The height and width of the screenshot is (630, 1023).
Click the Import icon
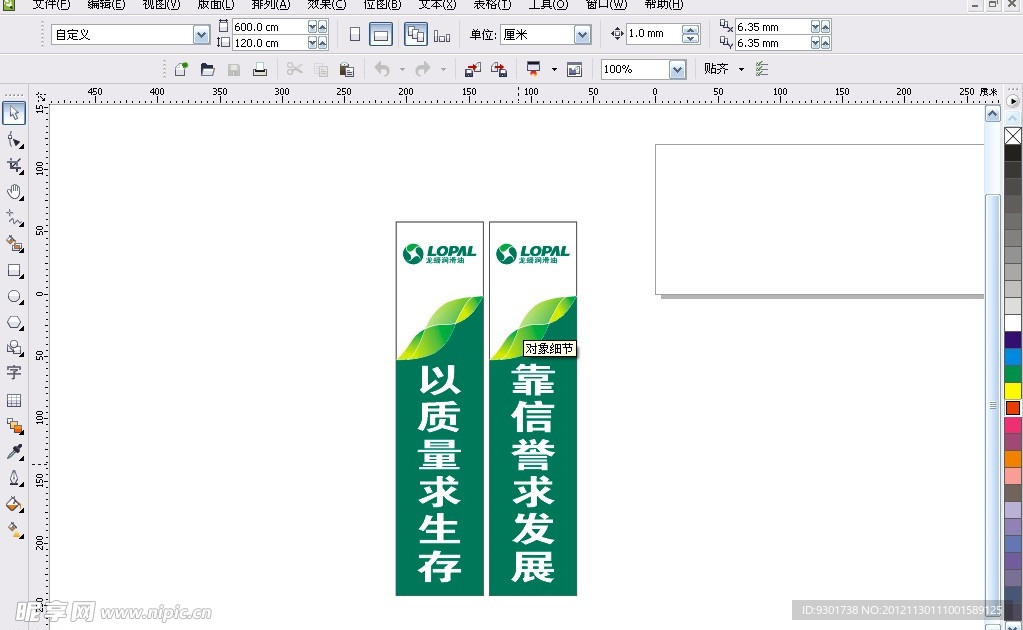coord(472,69)
